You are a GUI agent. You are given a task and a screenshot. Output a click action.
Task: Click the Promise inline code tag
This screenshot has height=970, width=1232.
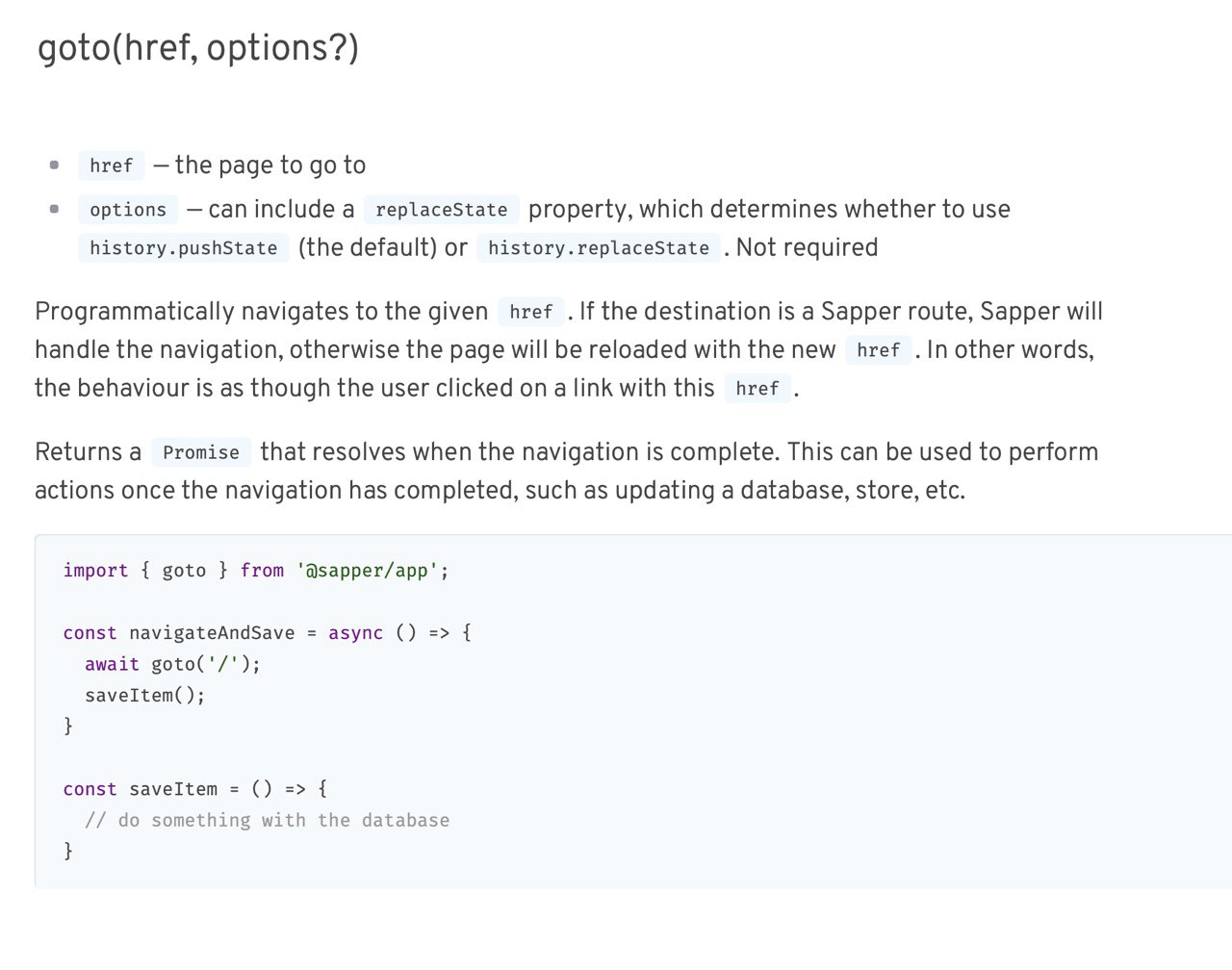pos(201,452)
